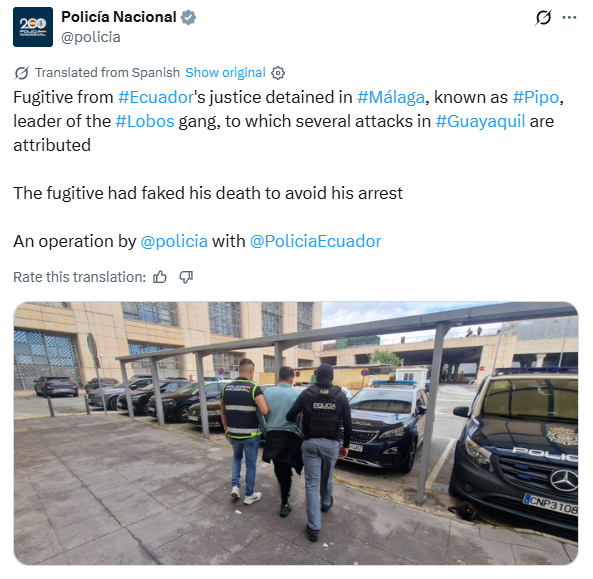Open the three-dot more options menu

pos(569,17)
